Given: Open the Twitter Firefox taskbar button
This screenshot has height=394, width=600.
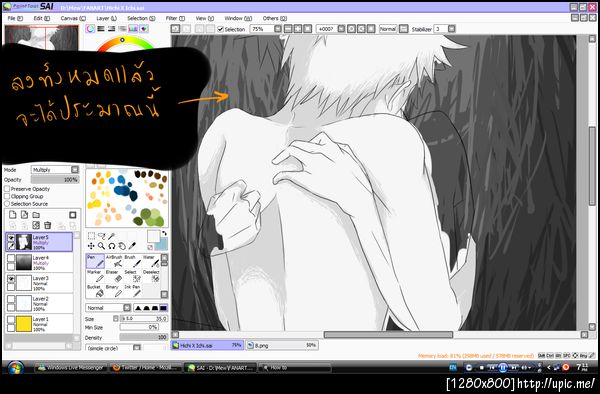Looking at the screenshot, I should (145, 368).
